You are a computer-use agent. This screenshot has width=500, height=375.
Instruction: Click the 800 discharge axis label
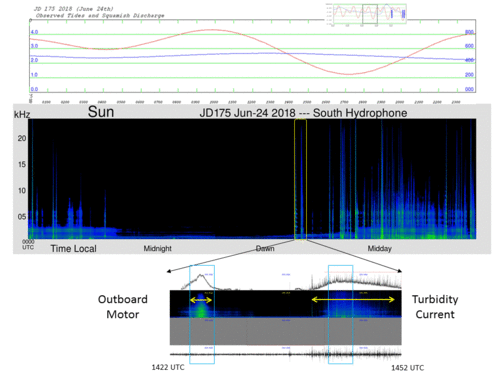coord(469,32)
